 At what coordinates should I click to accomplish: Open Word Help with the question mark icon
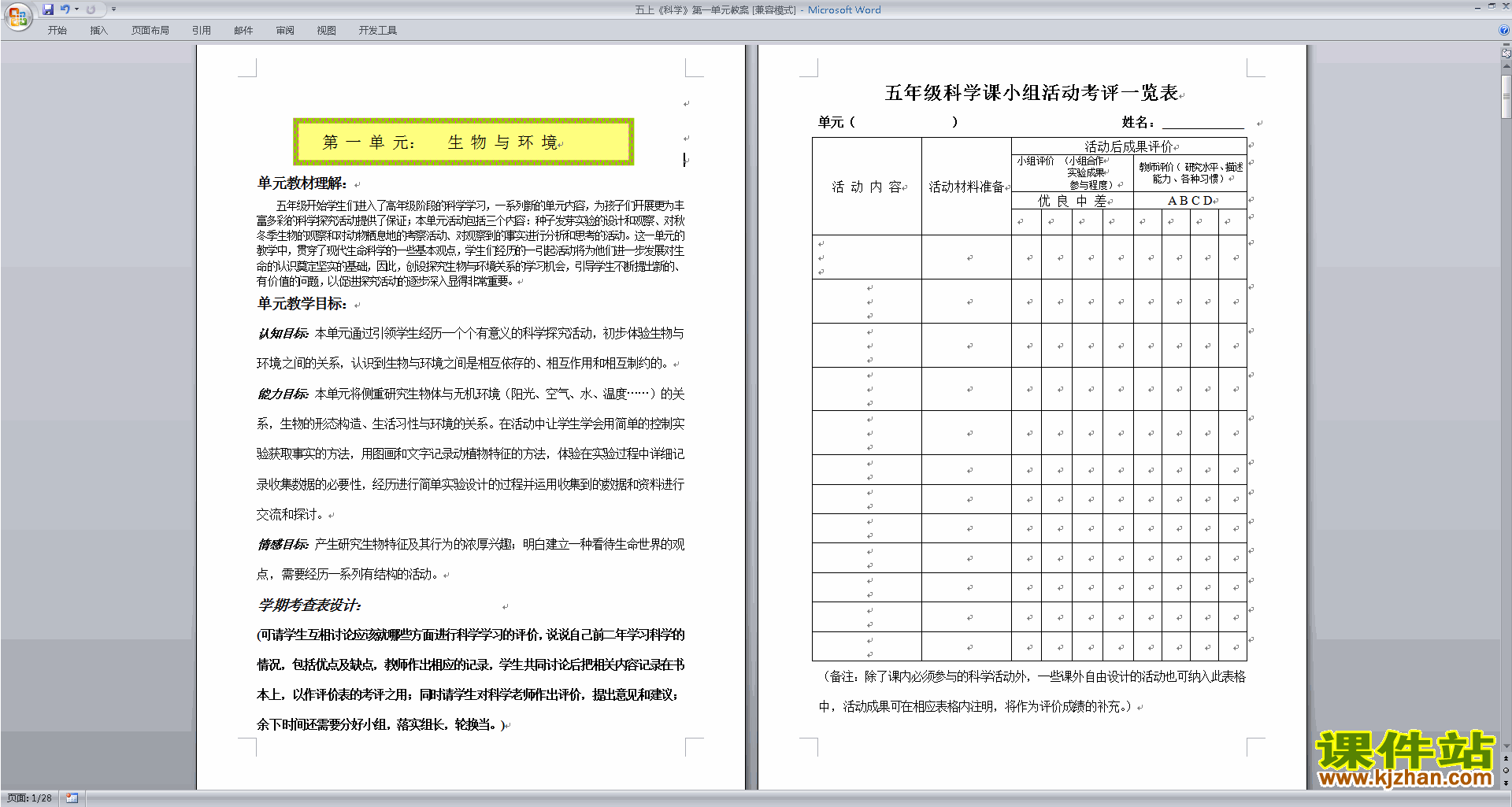1504,30
